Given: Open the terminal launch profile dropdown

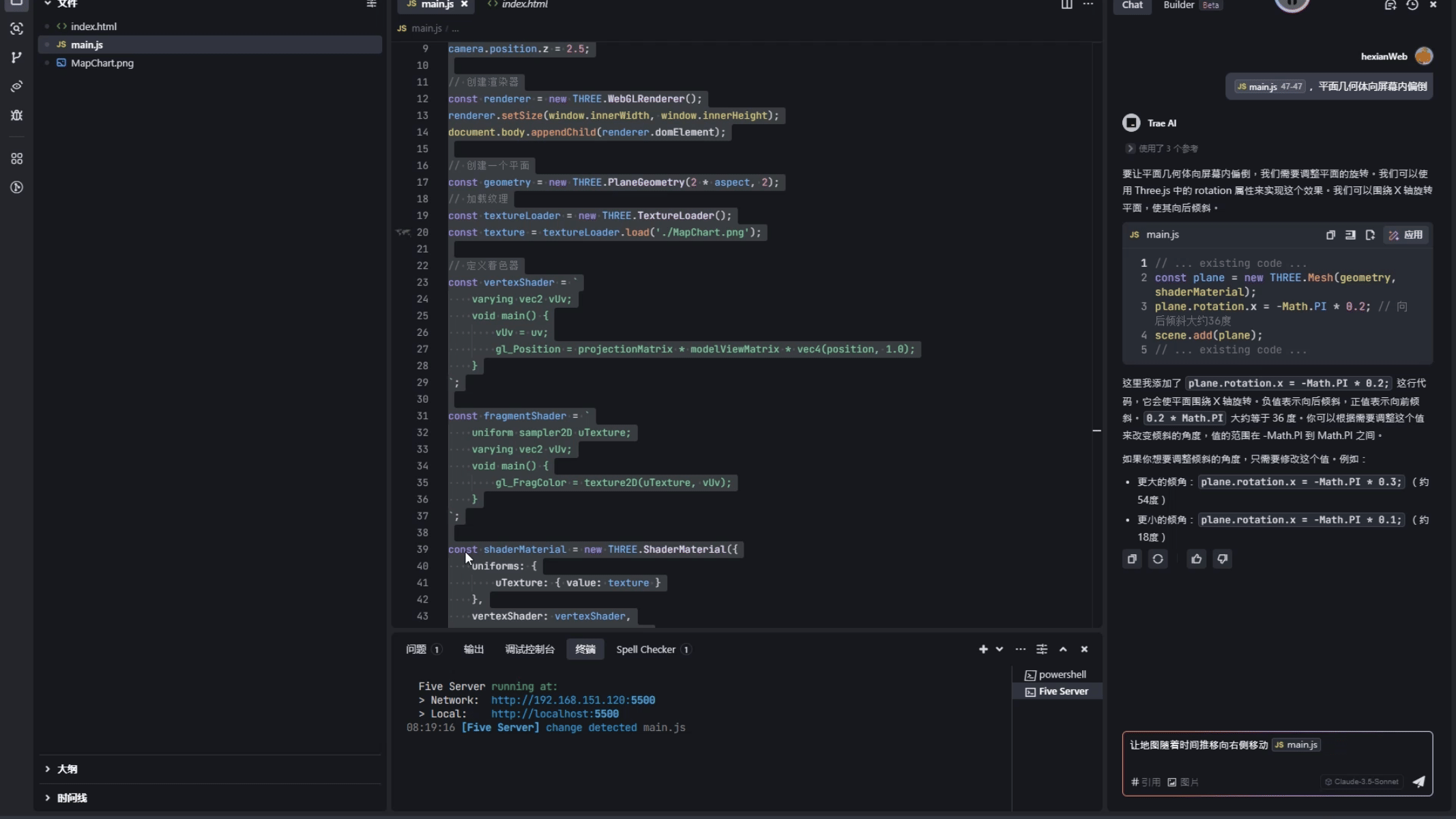Looking at the screenshot, I should point(998,649).
